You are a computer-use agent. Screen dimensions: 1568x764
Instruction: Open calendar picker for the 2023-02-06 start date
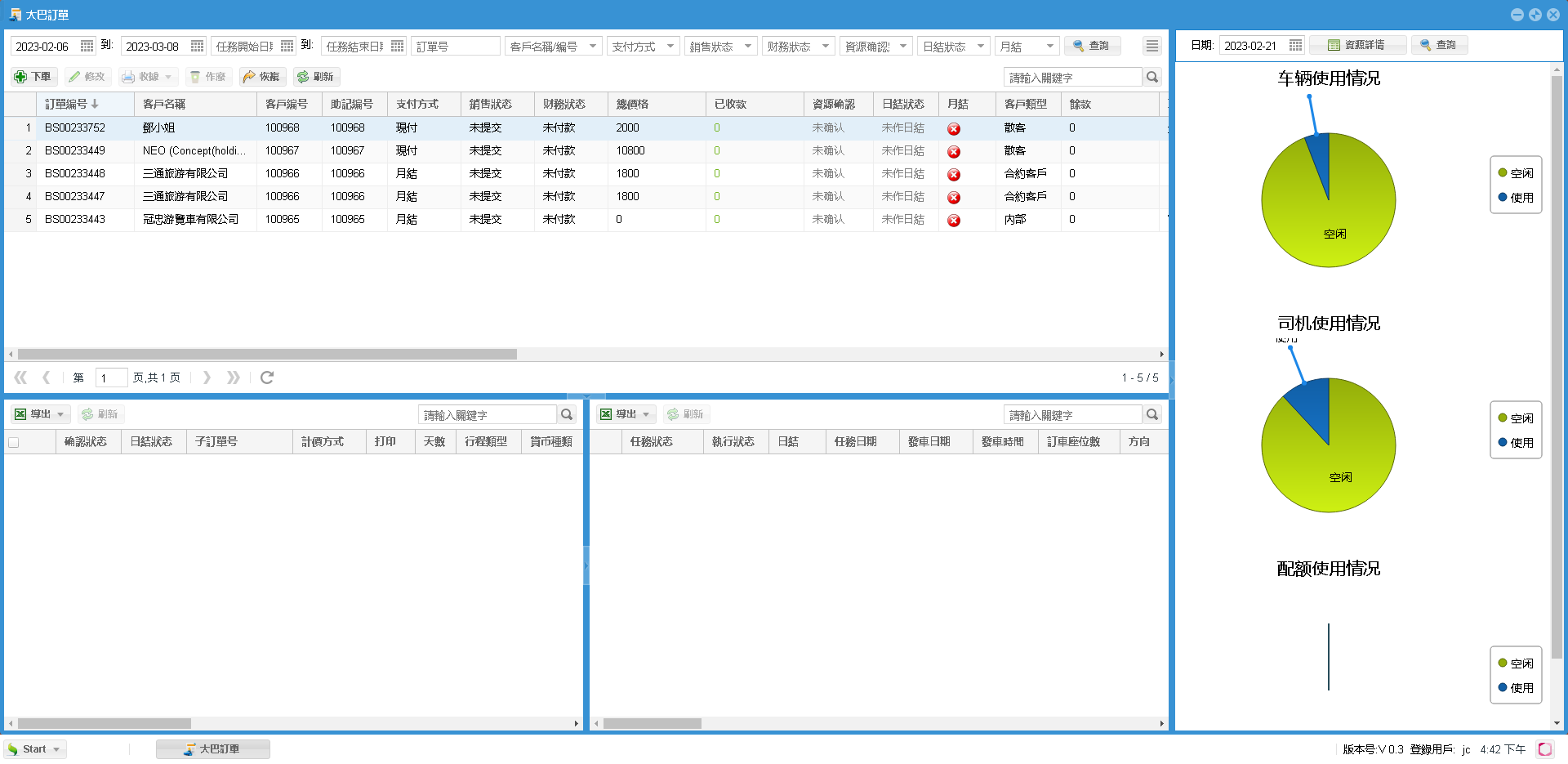click(87, 47)
